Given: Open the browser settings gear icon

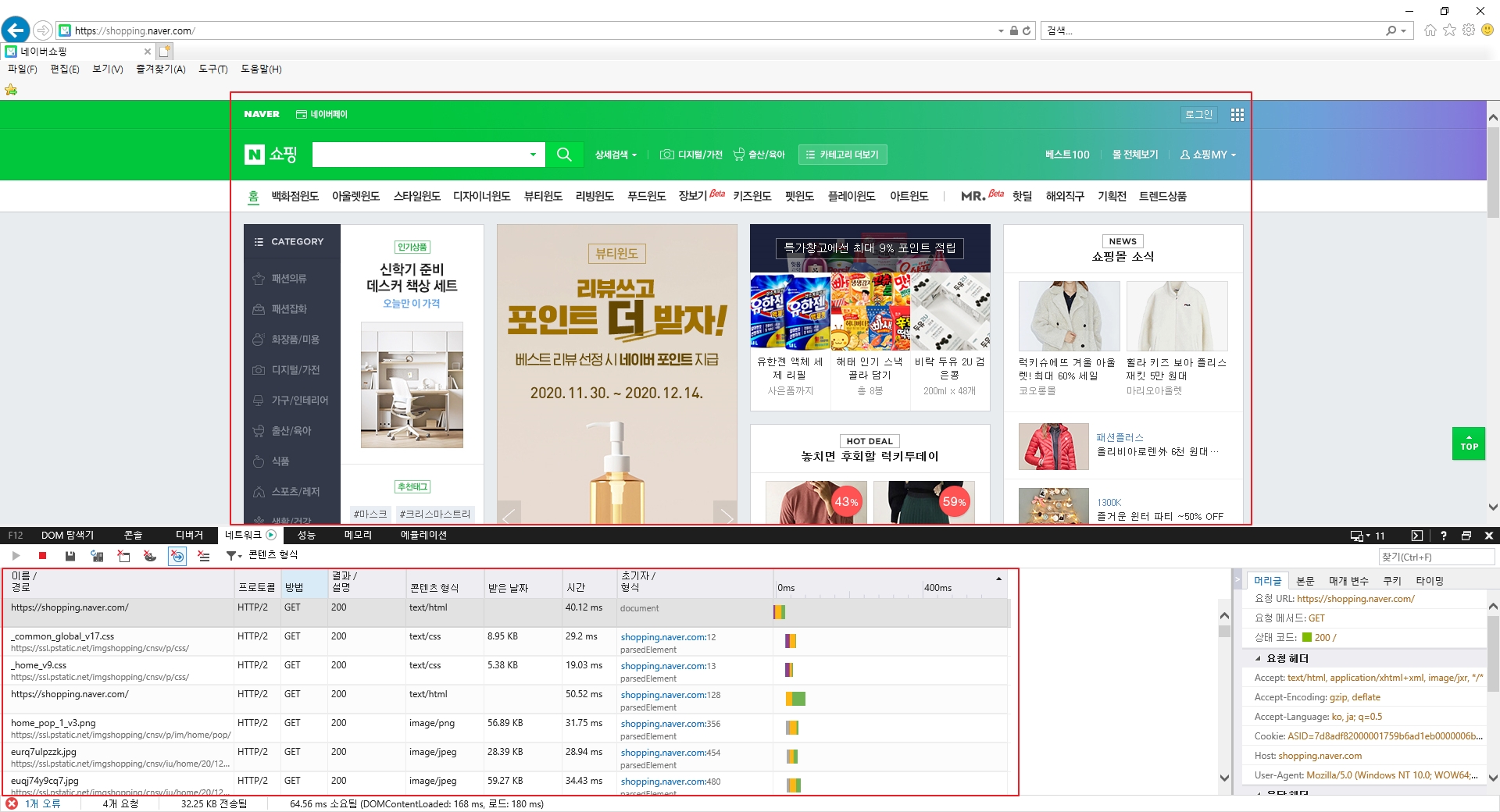Looking at the screenshot, I should pos(1469,30).
